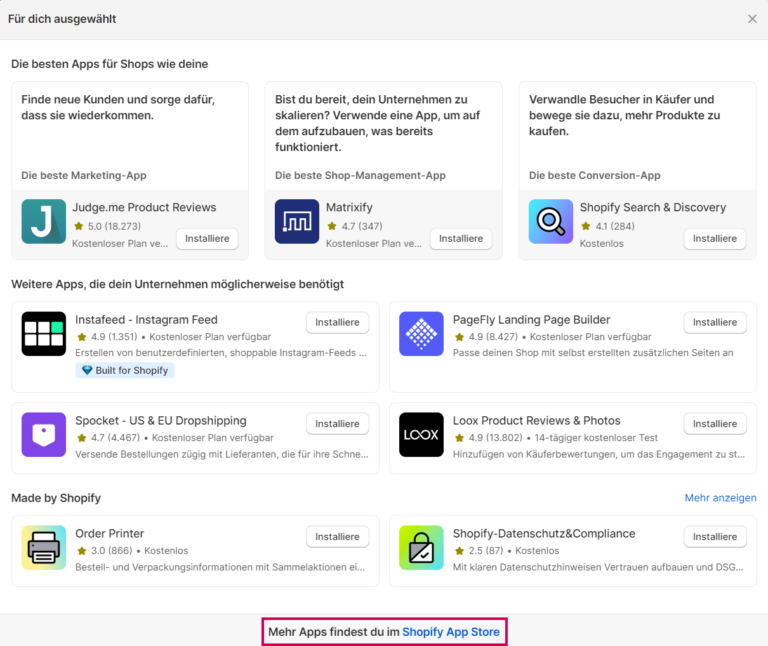768x646 pixels.
Task: Click the Shopify-Datenschutz&Compliance app icon
Action: click(x=421, y=548)
